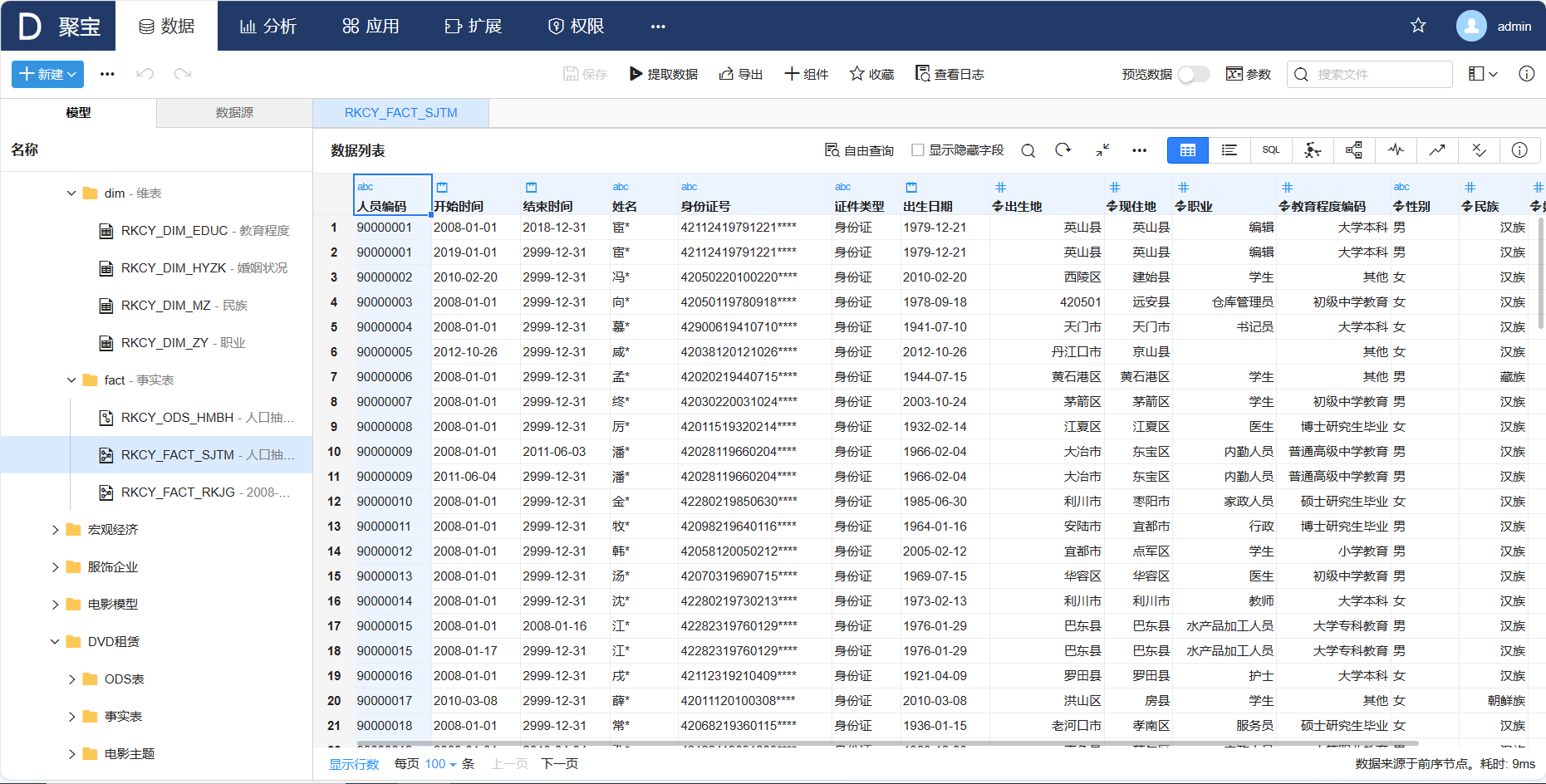Switch to the 数据源 side tab
Screen dimensions: 1546x784
pyautogui.click(x=234, y=113)
